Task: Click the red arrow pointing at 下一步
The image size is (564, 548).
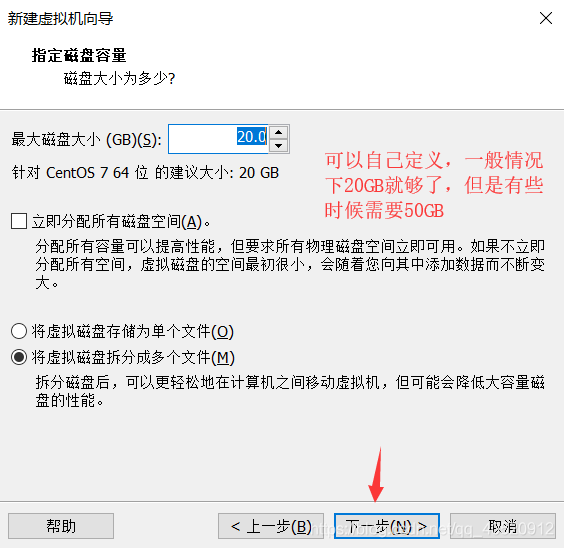Action: tap(376, 474)
